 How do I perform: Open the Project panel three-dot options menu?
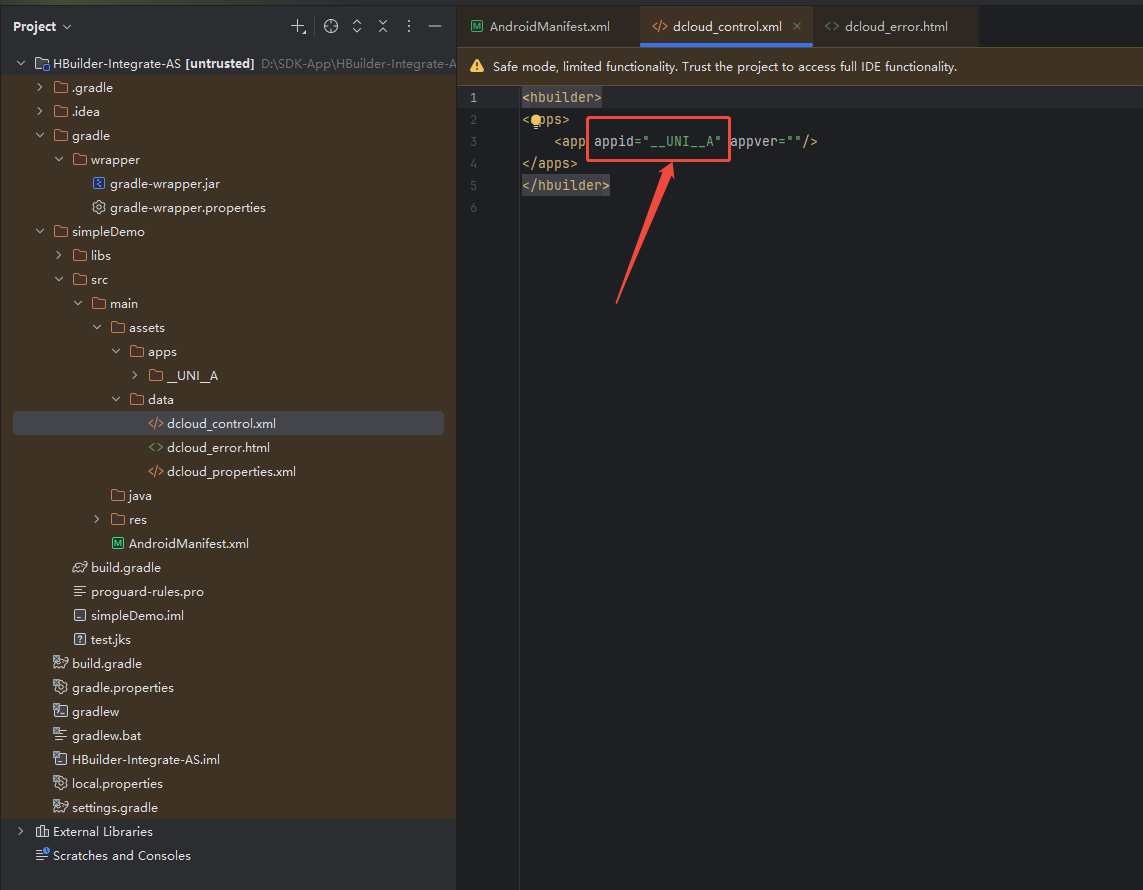[409, 27]
